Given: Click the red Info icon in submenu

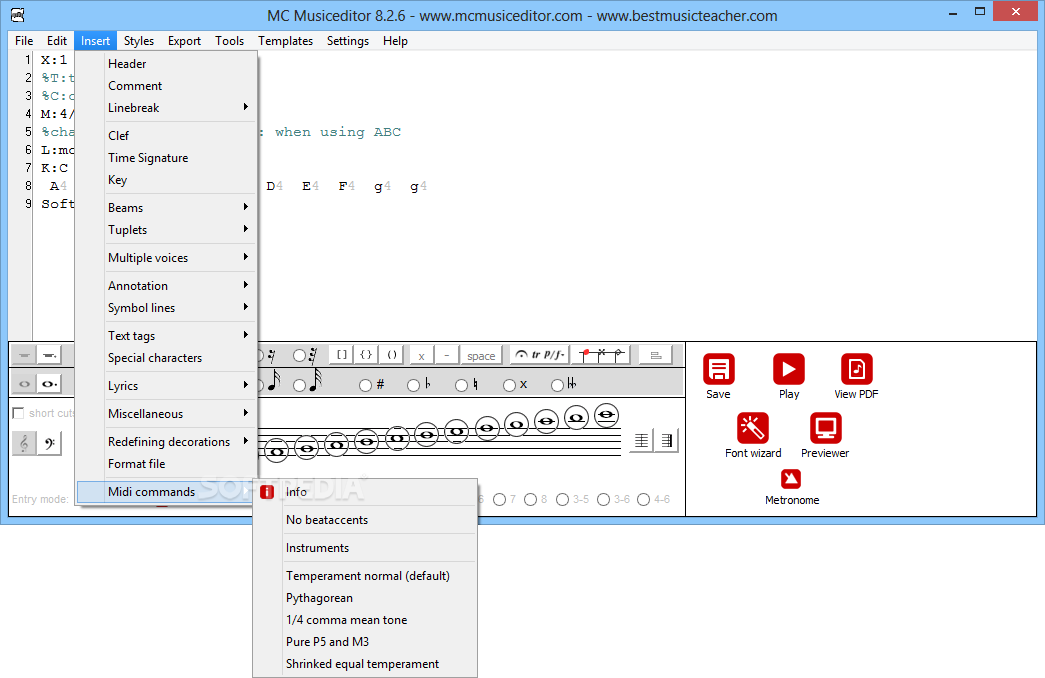Looking at the screenshot, I should pos(267,492).
